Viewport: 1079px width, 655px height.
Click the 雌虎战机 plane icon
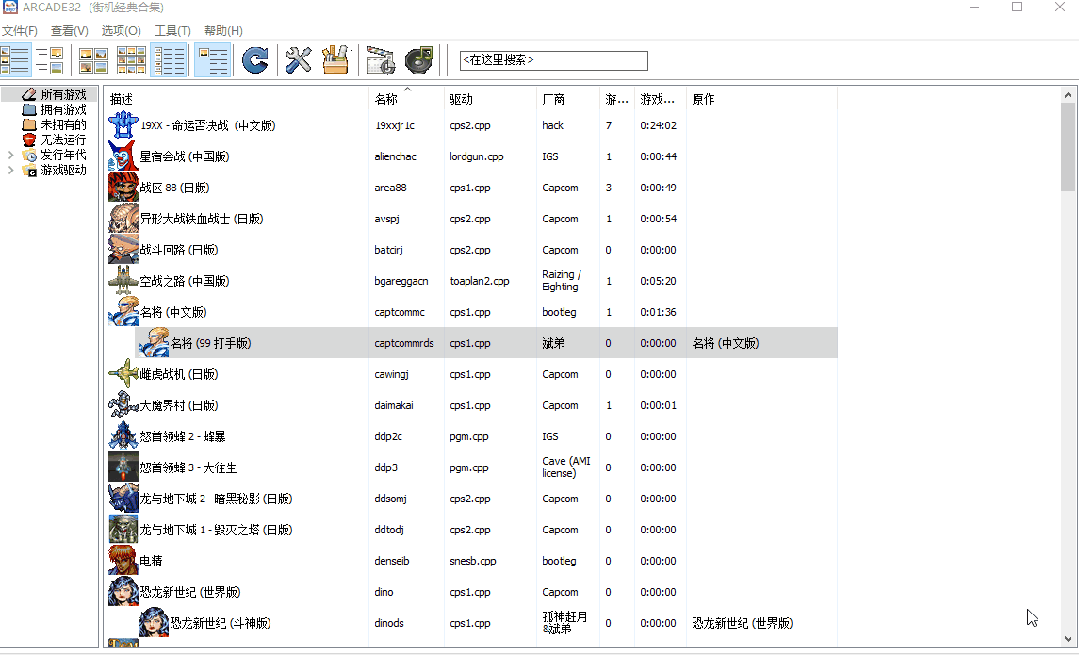(x=123, y=374)
